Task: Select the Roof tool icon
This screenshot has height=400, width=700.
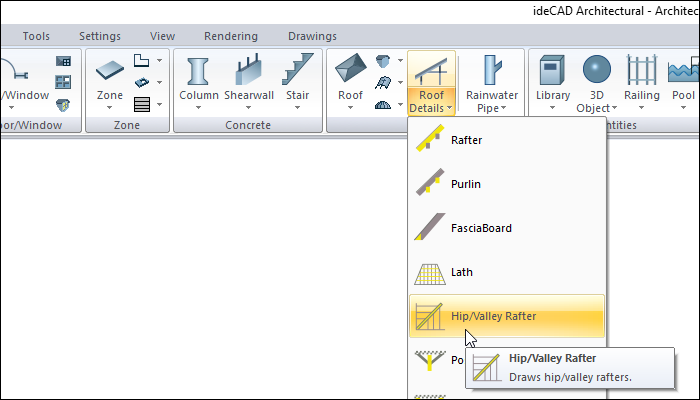Action: 350,72
